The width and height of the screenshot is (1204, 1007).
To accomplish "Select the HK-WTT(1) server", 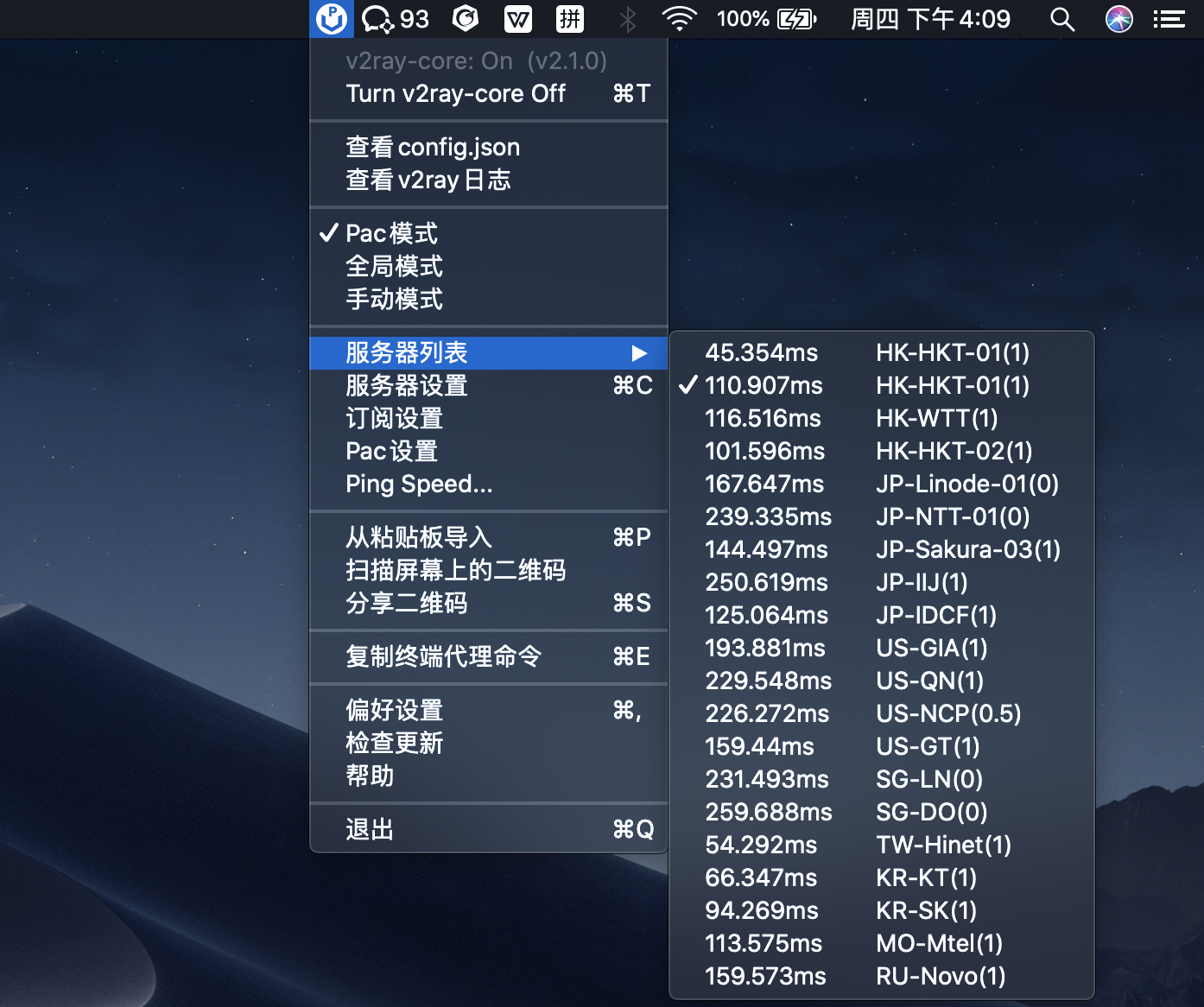I will click(x=882, y=418).
